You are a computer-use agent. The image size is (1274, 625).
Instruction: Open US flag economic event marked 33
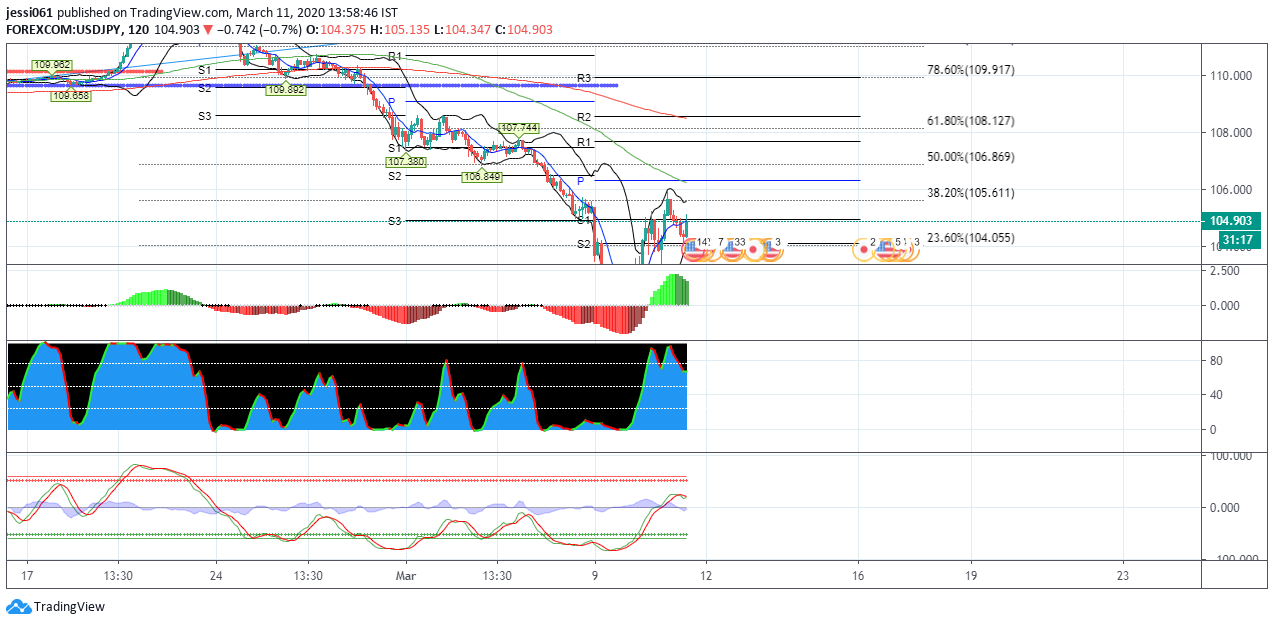[x=732, y=250]
